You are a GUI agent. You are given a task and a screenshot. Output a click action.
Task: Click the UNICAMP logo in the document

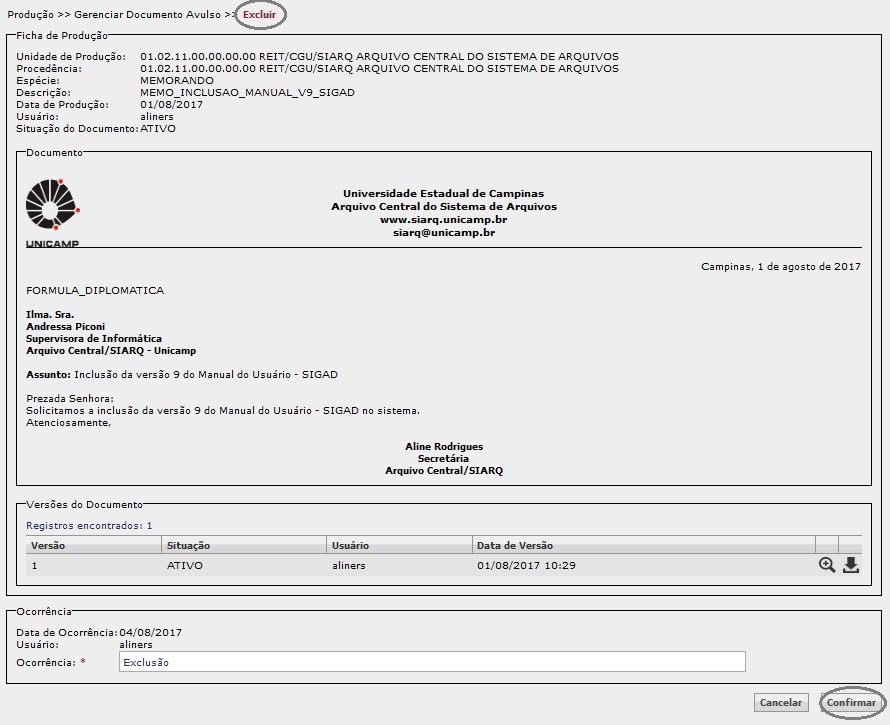pyautogui.click(x=53, y=213)
